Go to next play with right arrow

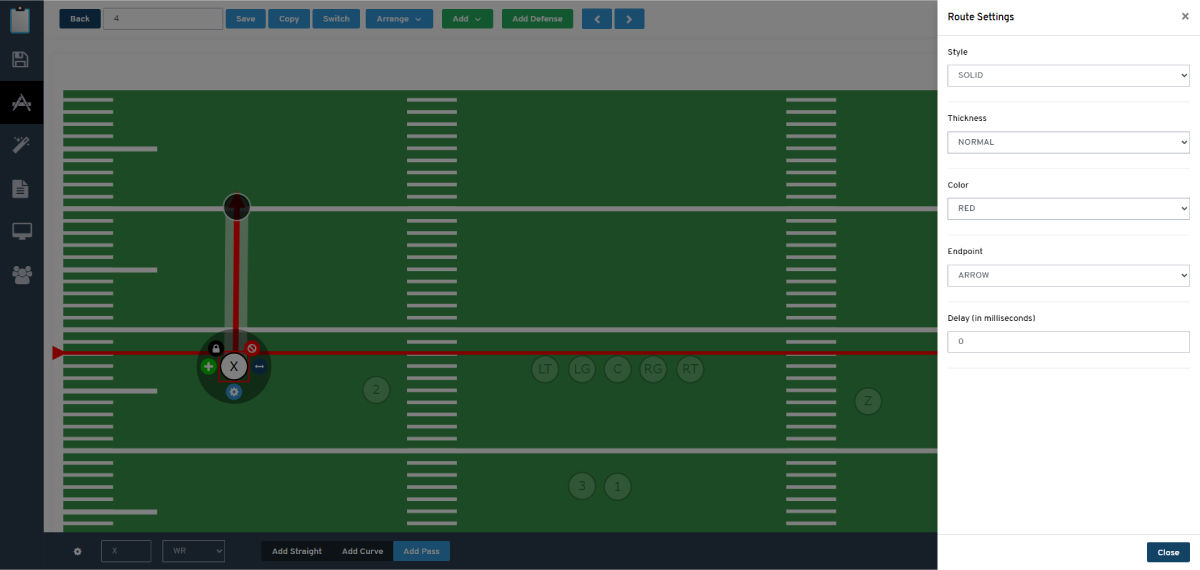(629, 19)
